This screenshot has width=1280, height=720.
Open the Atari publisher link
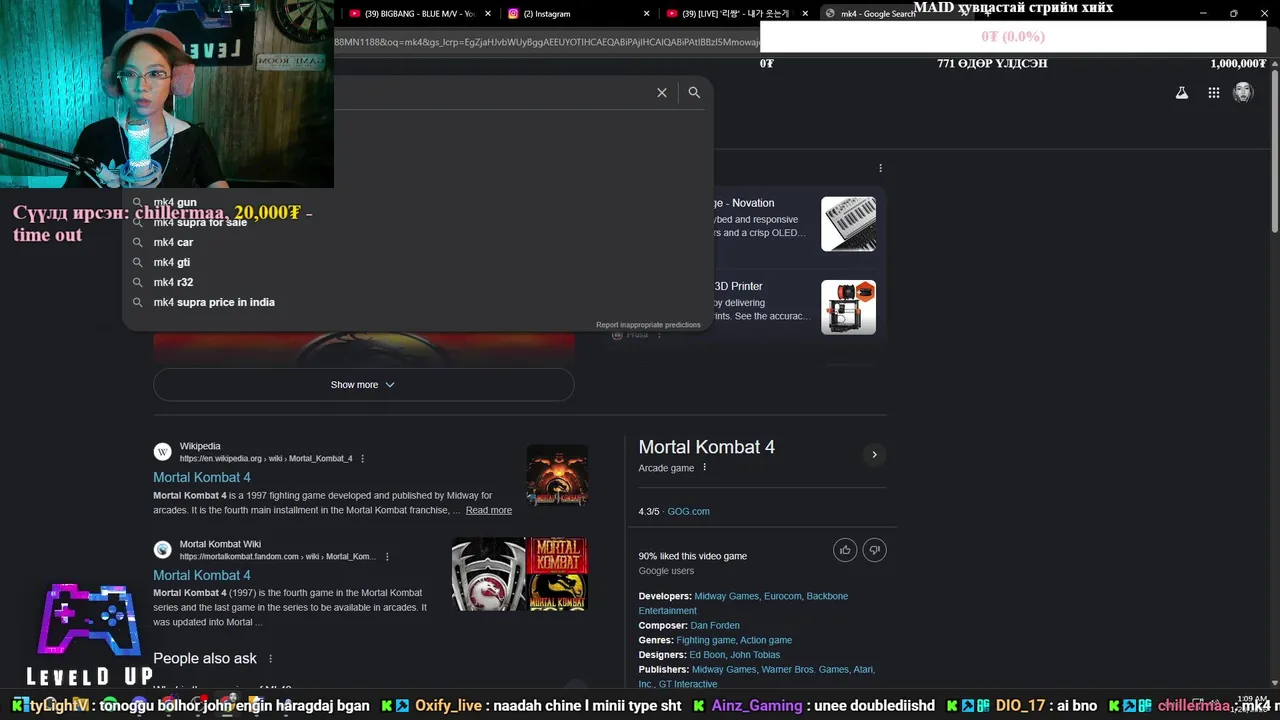[863, 669]
